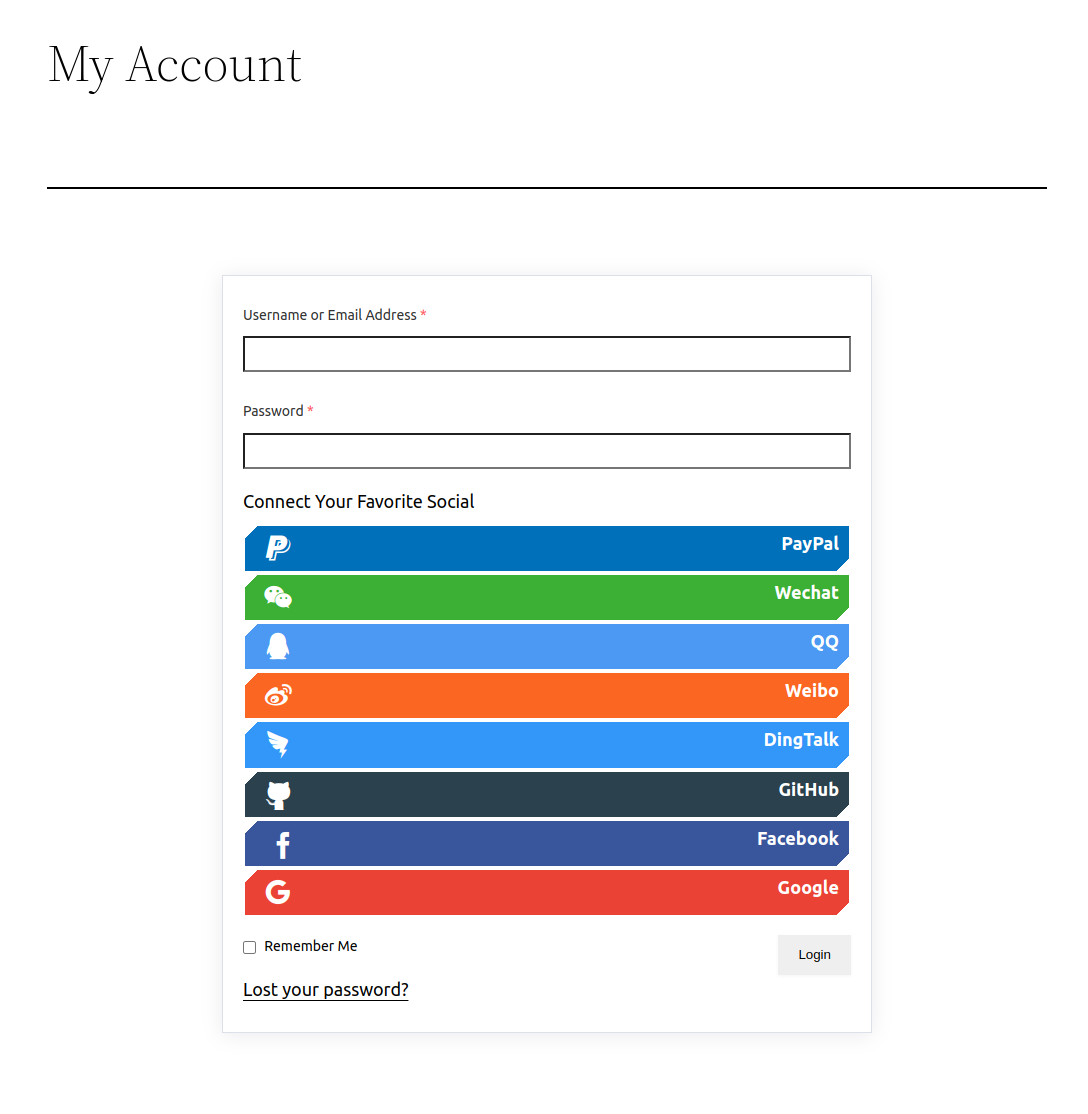Click the Google 'G' icon
Screen dimensions: 1088x1114
[x=277, y=891]
